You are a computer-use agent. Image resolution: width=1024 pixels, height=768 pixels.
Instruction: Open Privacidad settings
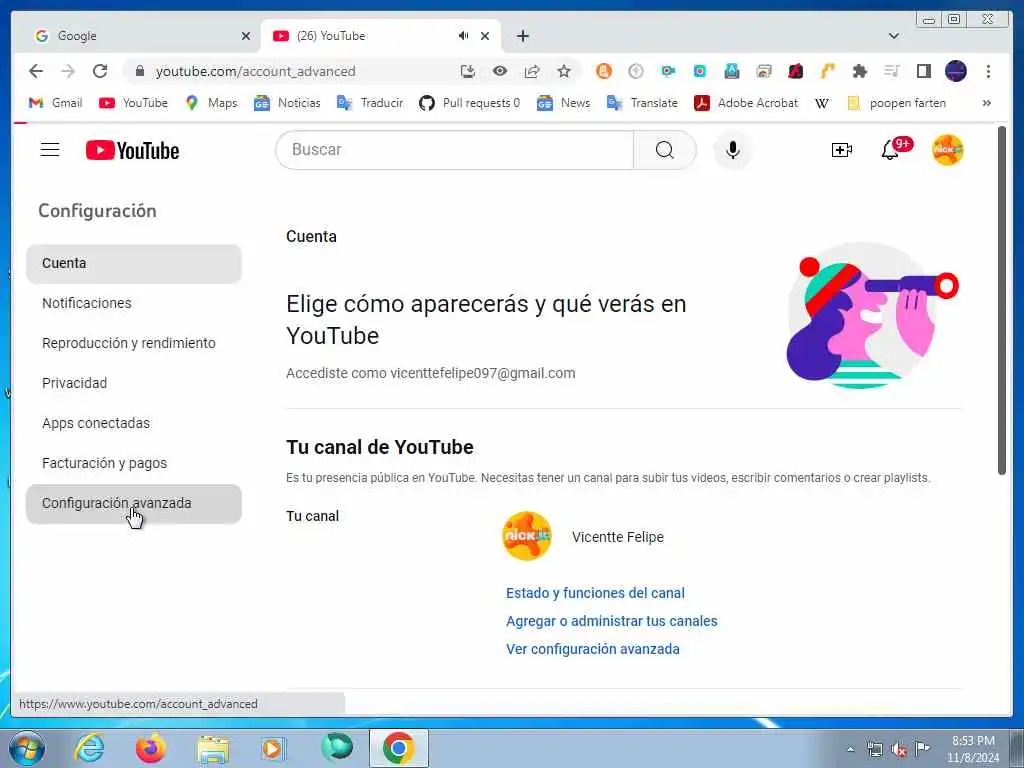coord(134,383)
